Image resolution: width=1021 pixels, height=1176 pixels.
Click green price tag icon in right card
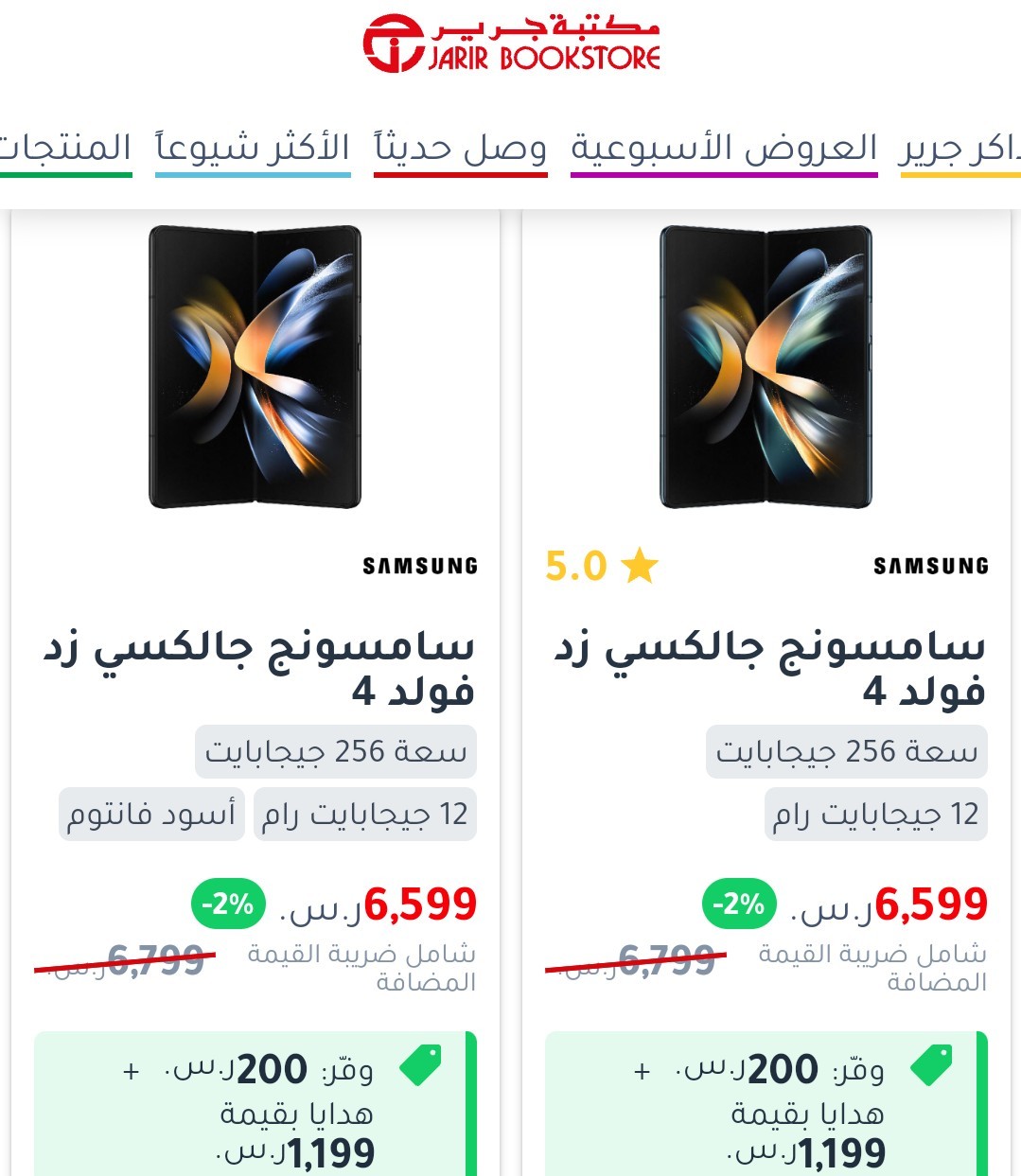(931, 1065)
